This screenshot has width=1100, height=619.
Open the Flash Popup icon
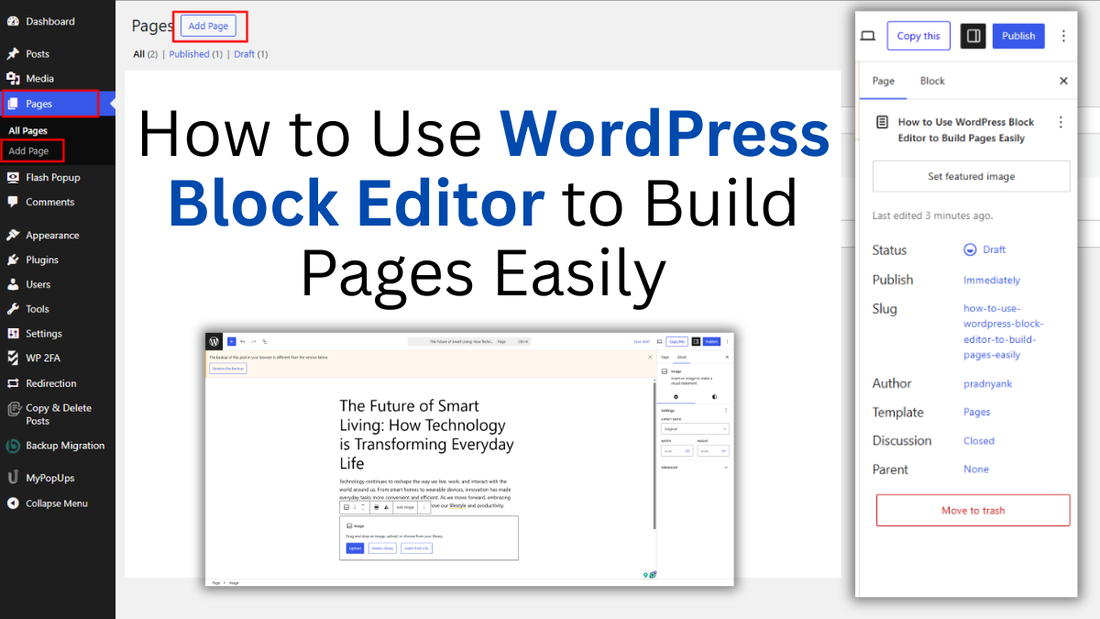(x=14, y=177)
